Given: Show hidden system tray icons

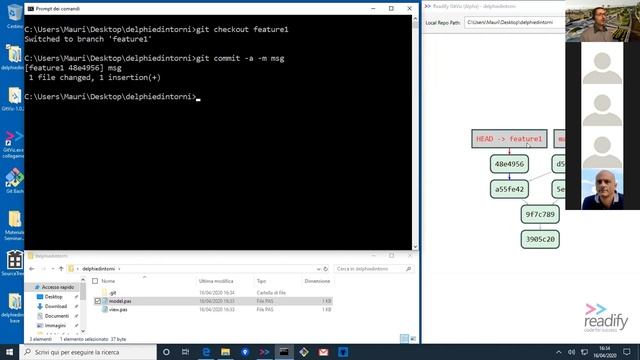Looking at the screenshot, I should click(558, 352).
